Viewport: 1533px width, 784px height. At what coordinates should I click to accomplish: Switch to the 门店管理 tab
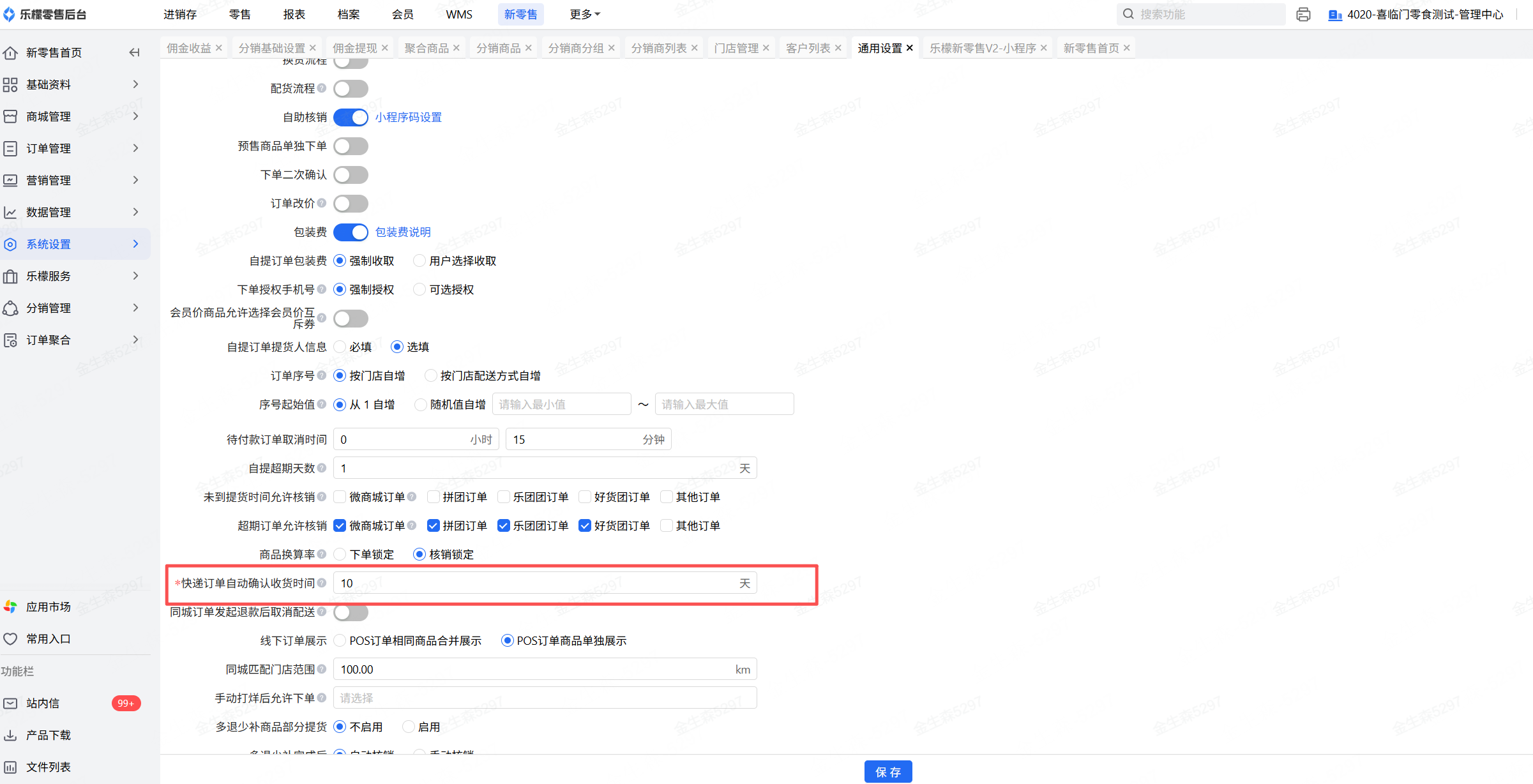pos(736,48)
